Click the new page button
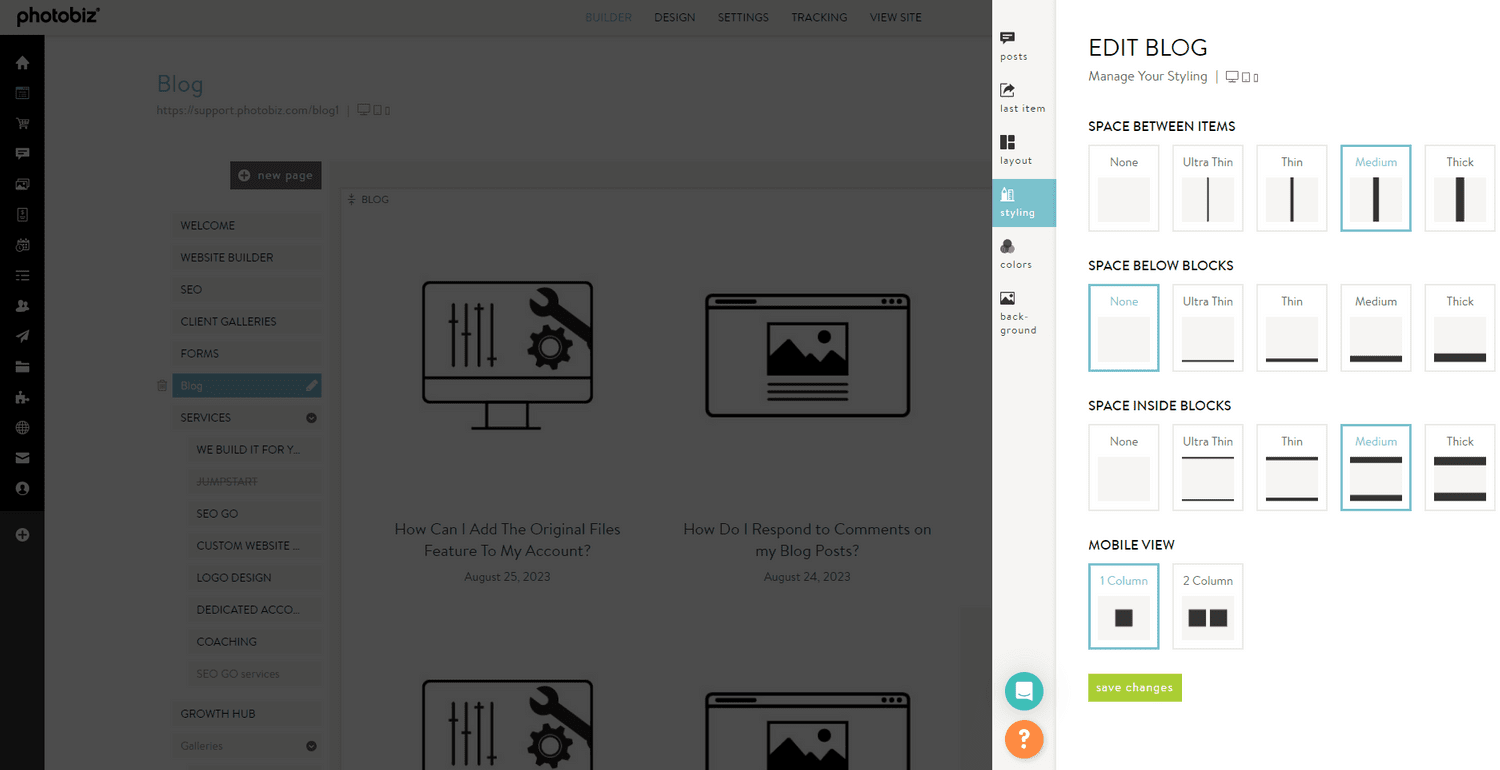 coord(276,175)
